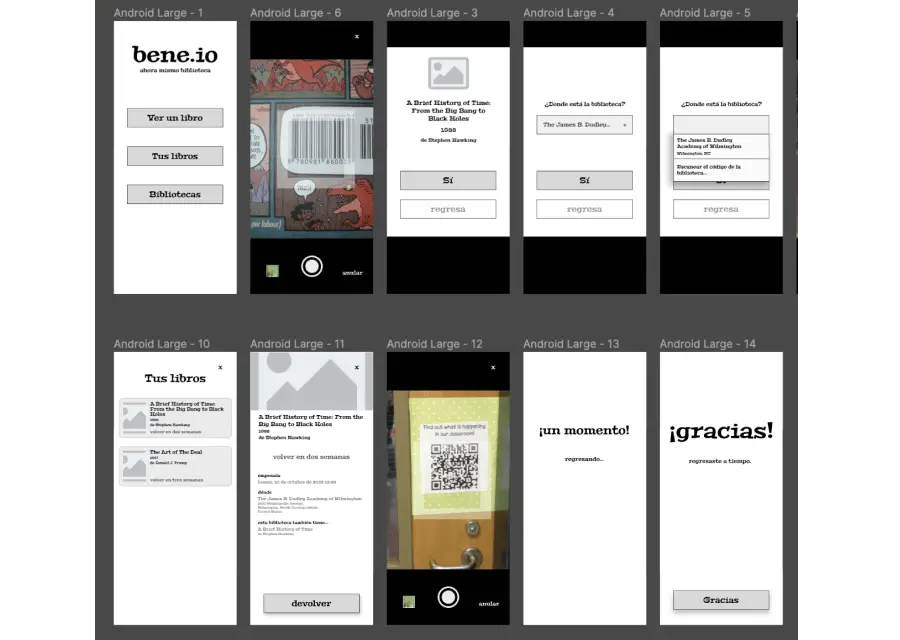Click 'regresa' button in Android Large - 3
The width and height of the screenshot is (900, 640).
(448, 209)
